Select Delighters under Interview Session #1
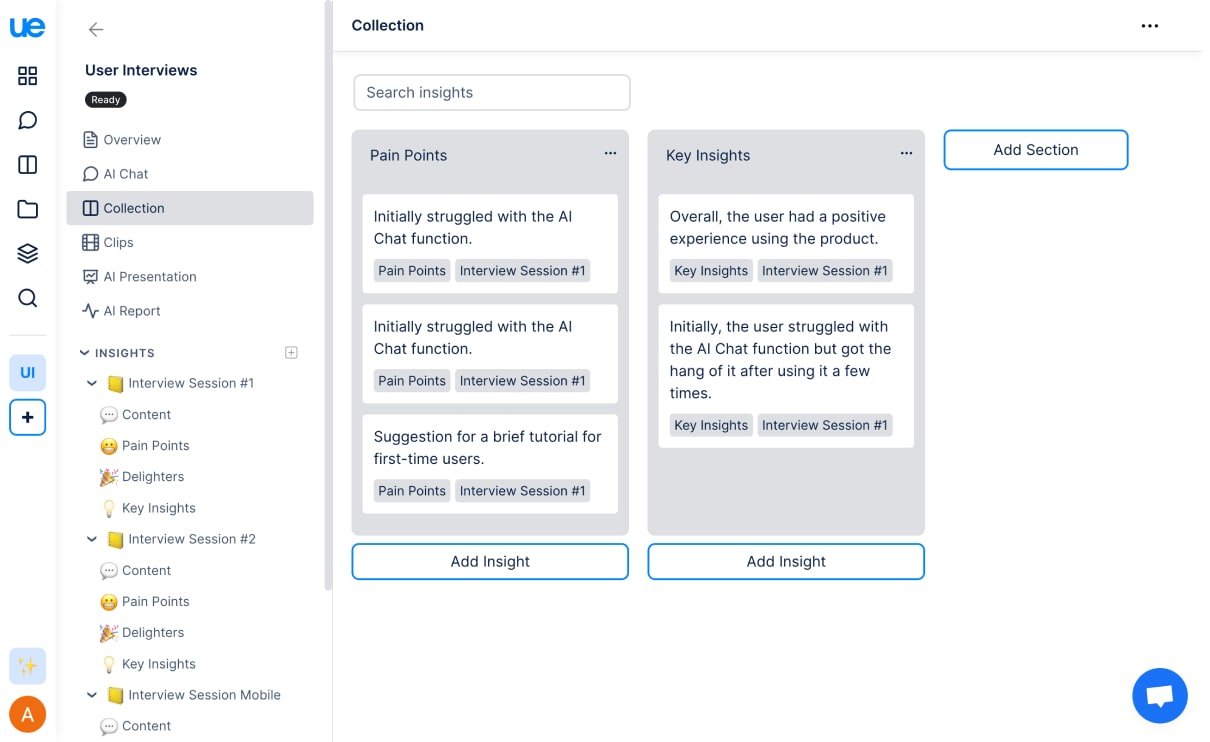 point(152,477)
